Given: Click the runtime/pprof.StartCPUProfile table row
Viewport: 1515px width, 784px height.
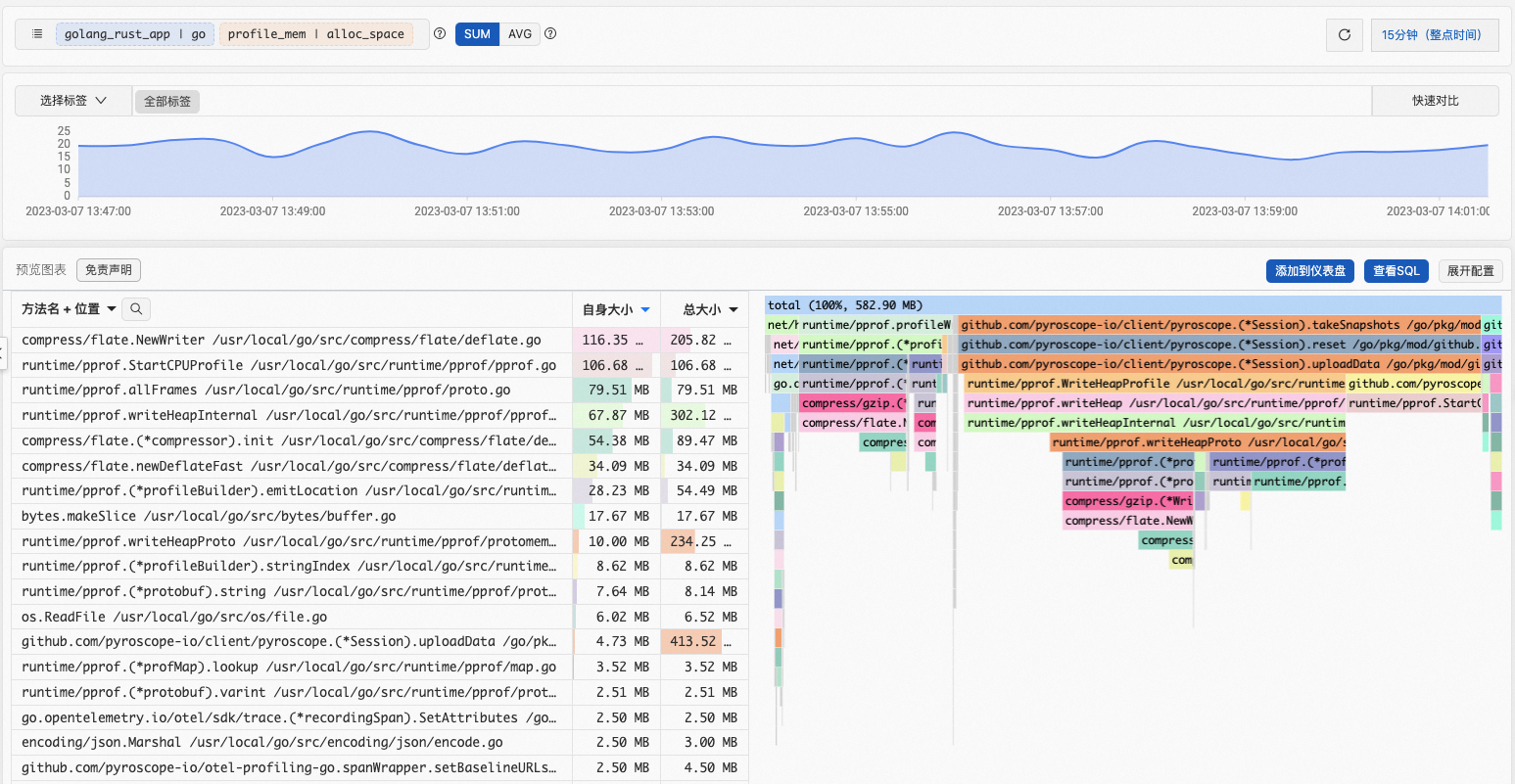Looking at the screenshot, I should (380, 365).
